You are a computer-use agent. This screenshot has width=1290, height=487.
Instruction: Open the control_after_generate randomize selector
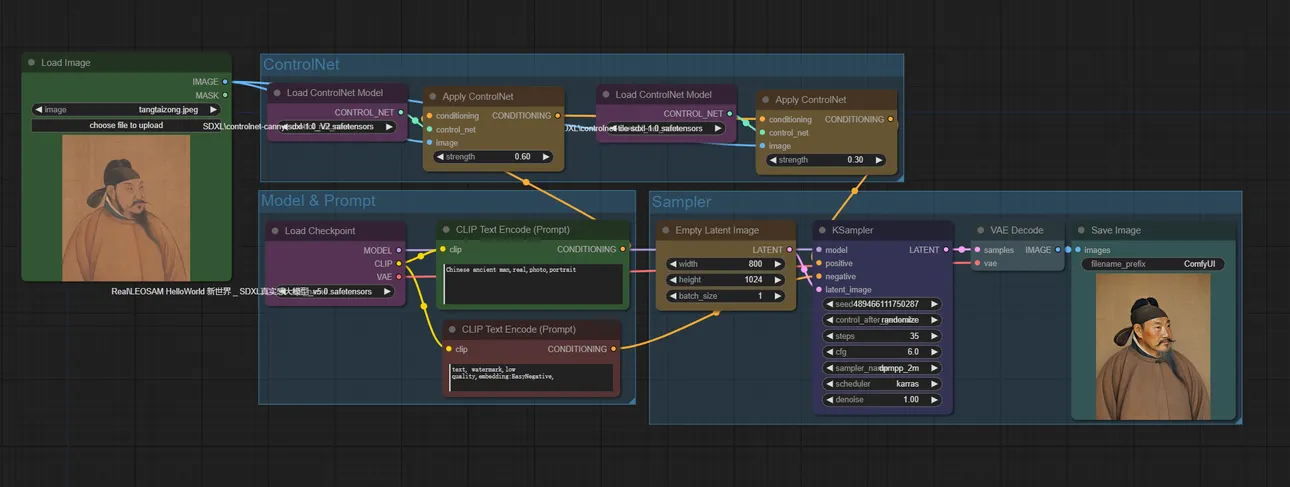(x=881, y=320)
